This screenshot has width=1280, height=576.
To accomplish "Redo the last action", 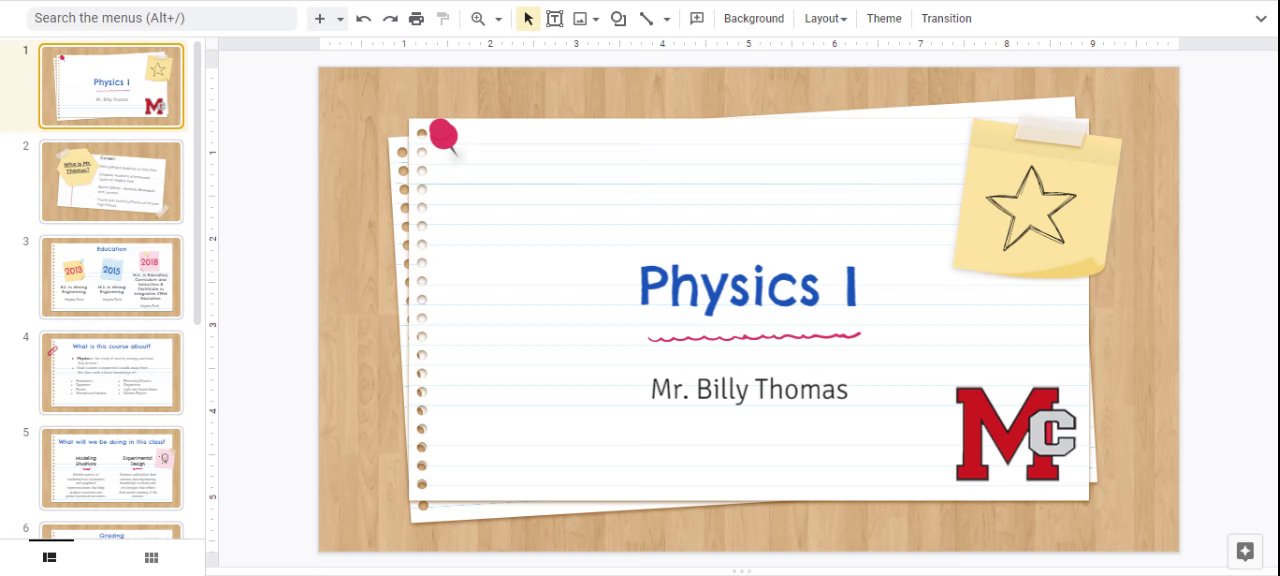I will pyautogui.click(x=390, y=19).
